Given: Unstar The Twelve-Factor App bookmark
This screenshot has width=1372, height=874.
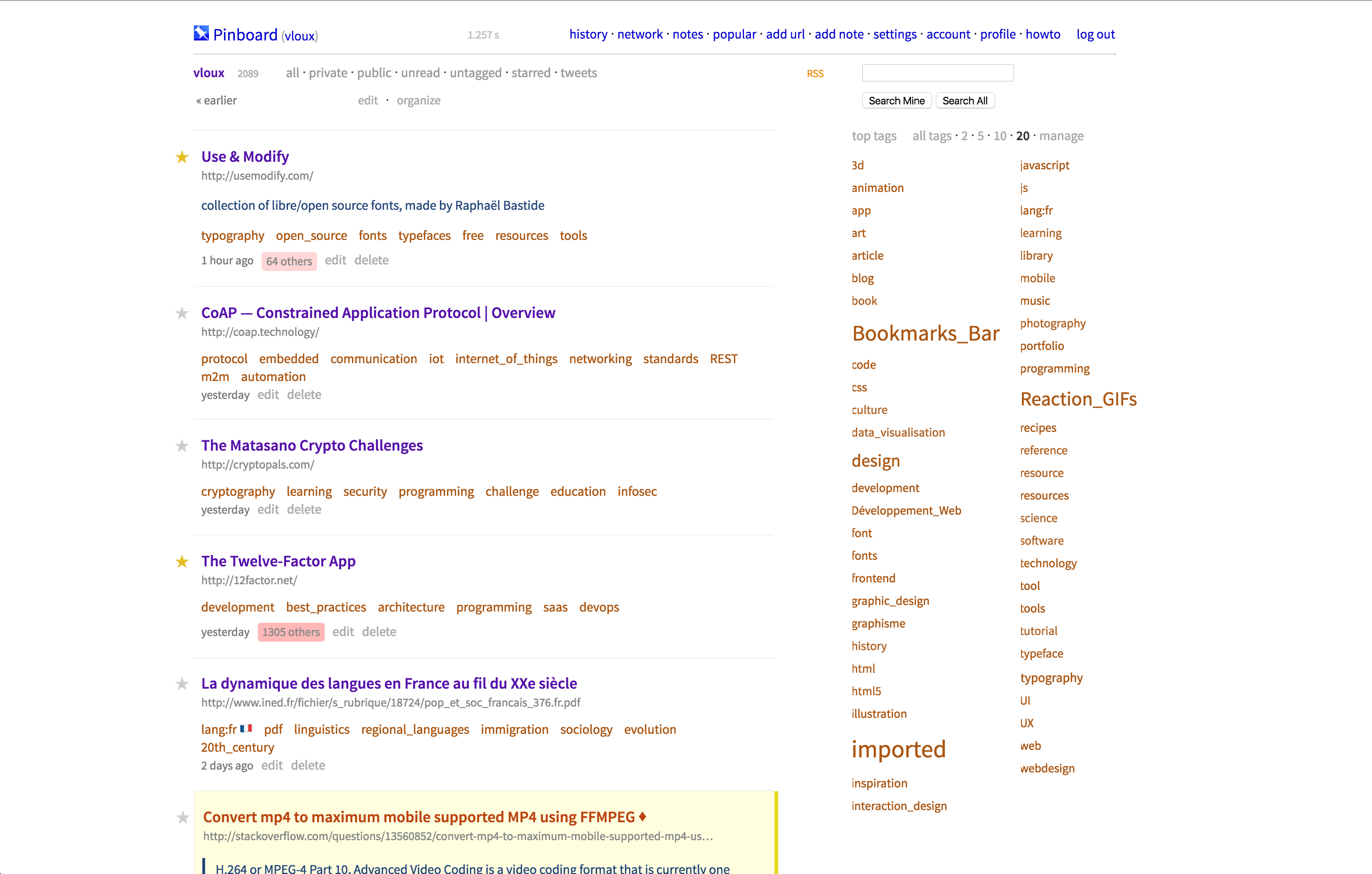Looking at the screenshot, I should coord(182,562).
